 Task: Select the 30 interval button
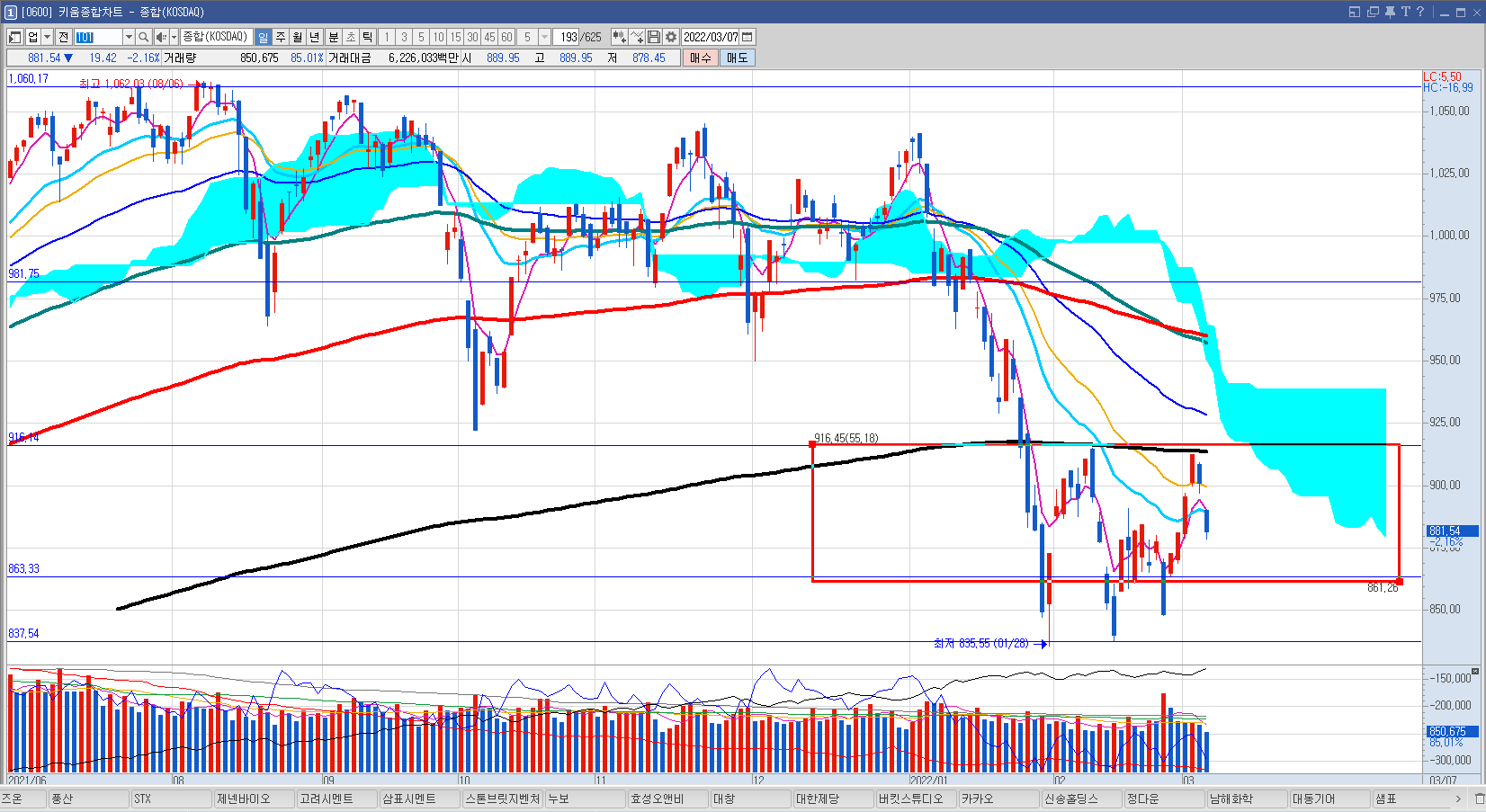point(472,37)
